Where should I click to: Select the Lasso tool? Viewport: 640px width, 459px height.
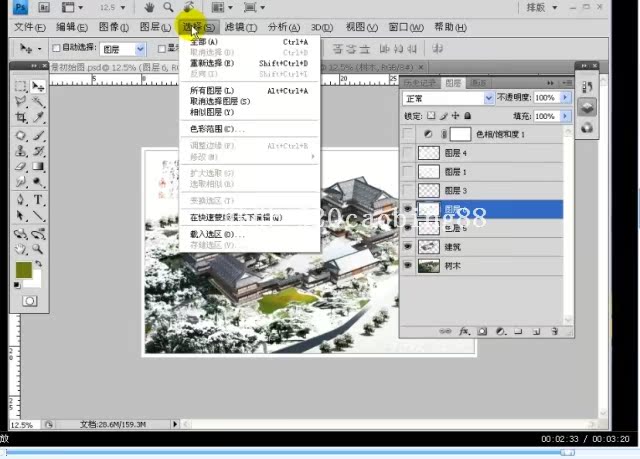[x=20, y=101]
